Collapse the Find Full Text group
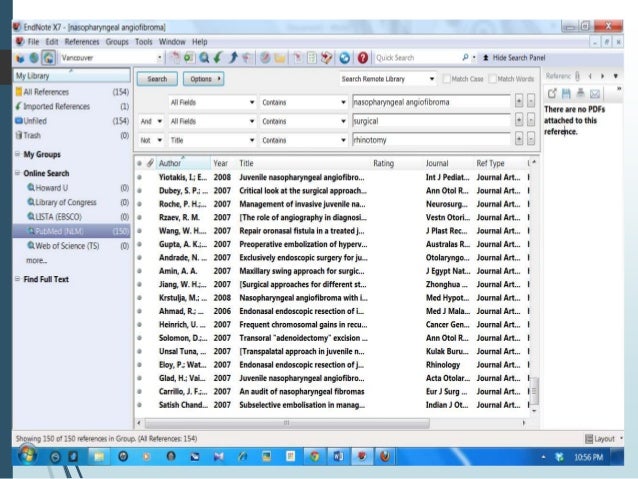The height and width of the screenshot is (479, 638). [17, 279]
